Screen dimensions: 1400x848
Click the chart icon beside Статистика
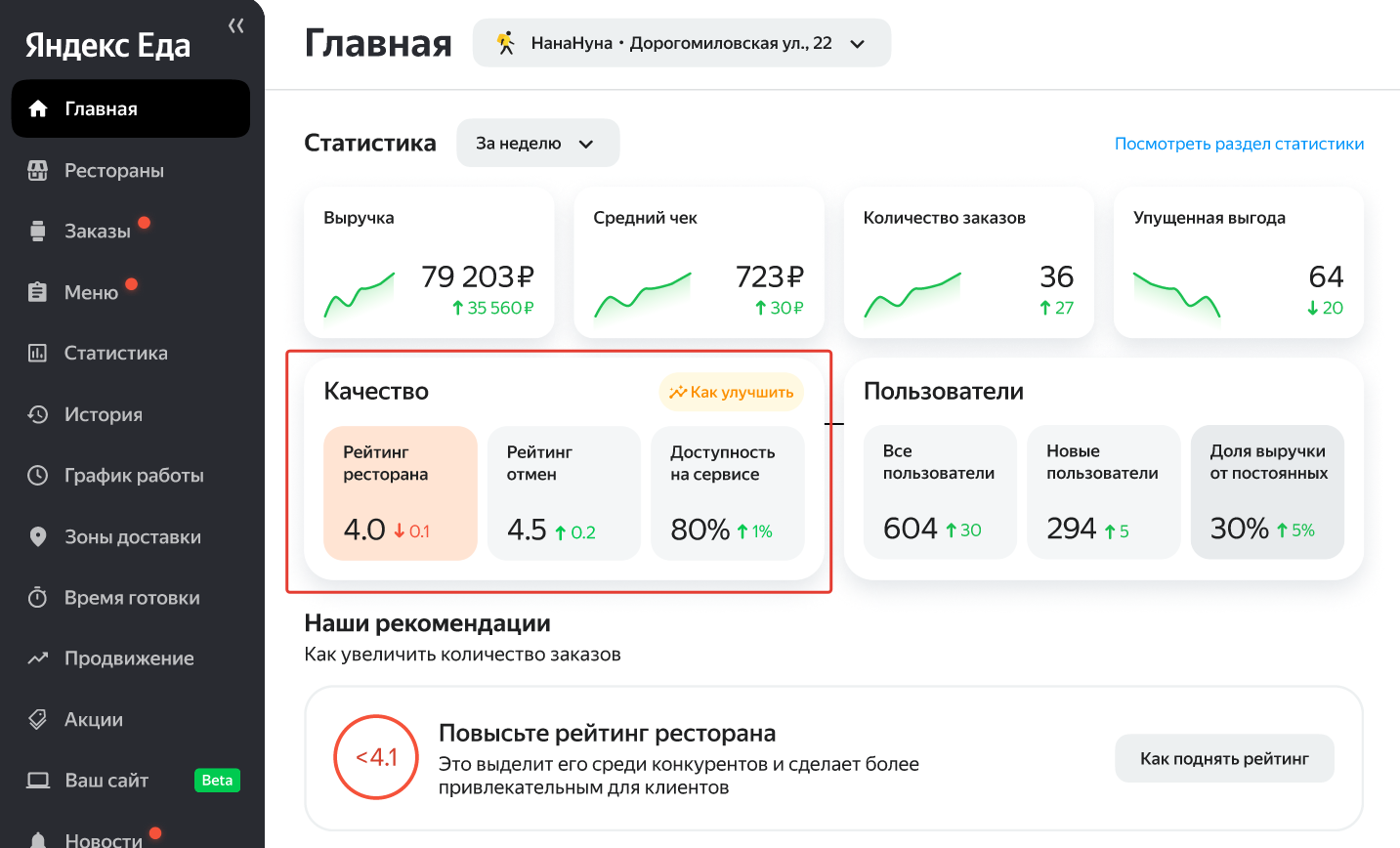[x=38, y=353]
